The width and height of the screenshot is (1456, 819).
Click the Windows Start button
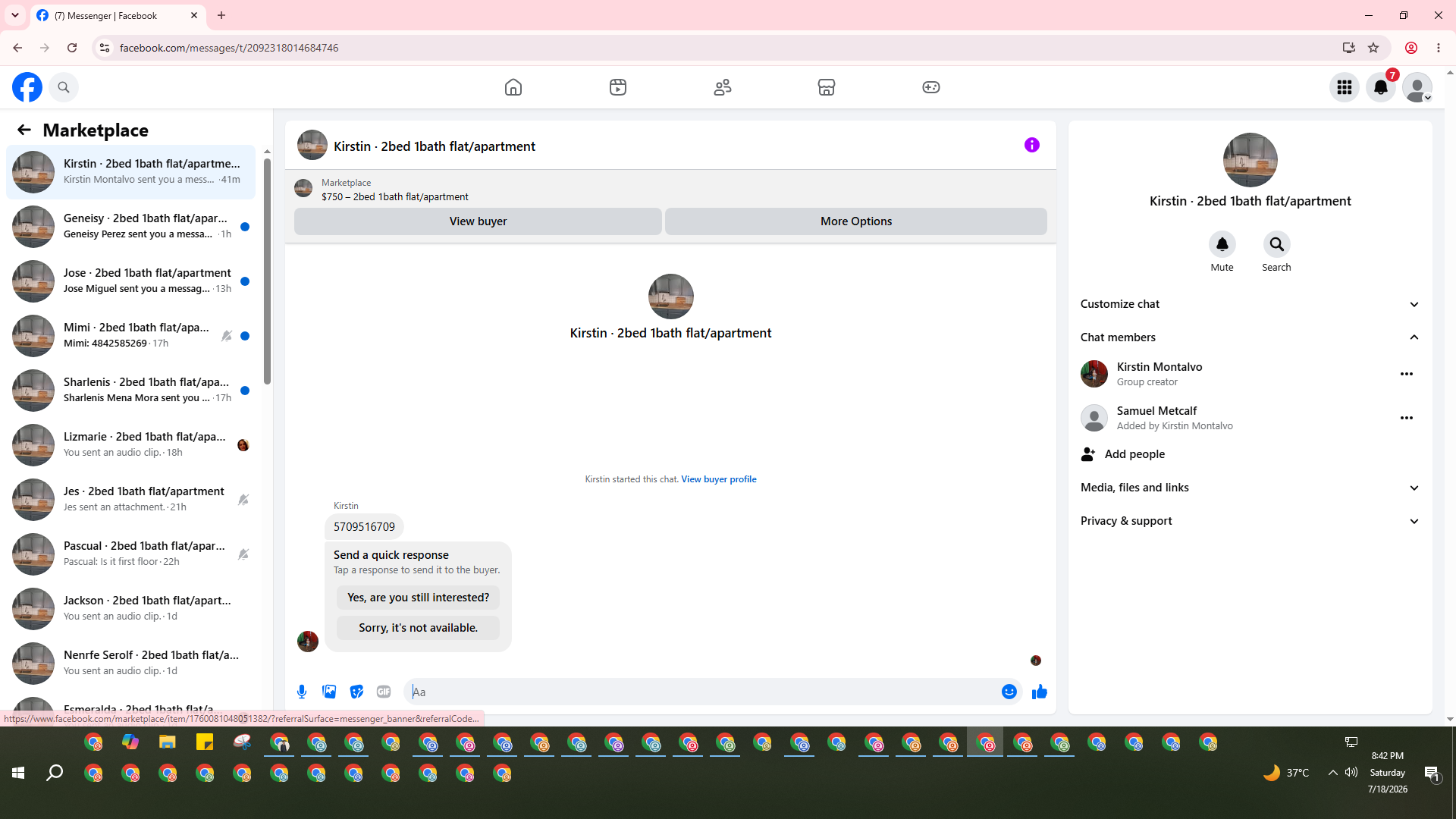18,773
